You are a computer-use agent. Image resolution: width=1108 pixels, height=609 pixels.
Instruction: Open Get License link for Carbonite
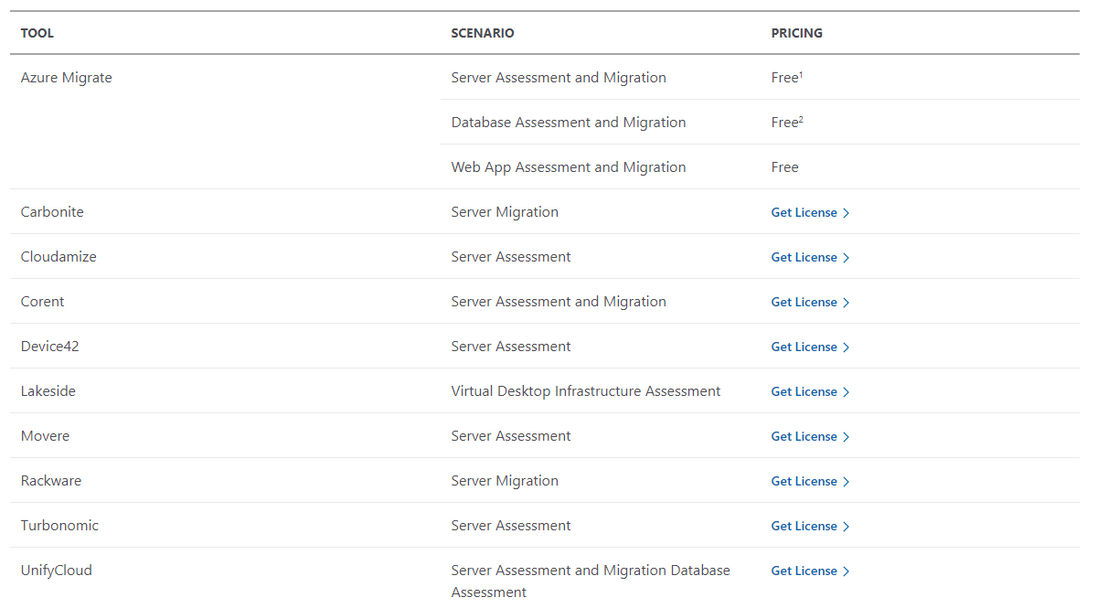pyautogui.click(x=810, y=213)
